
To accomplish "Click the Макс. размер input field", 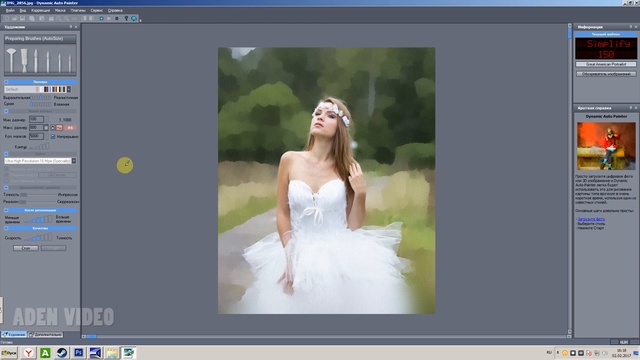I will pyautogui.click(x=36, y=128).
